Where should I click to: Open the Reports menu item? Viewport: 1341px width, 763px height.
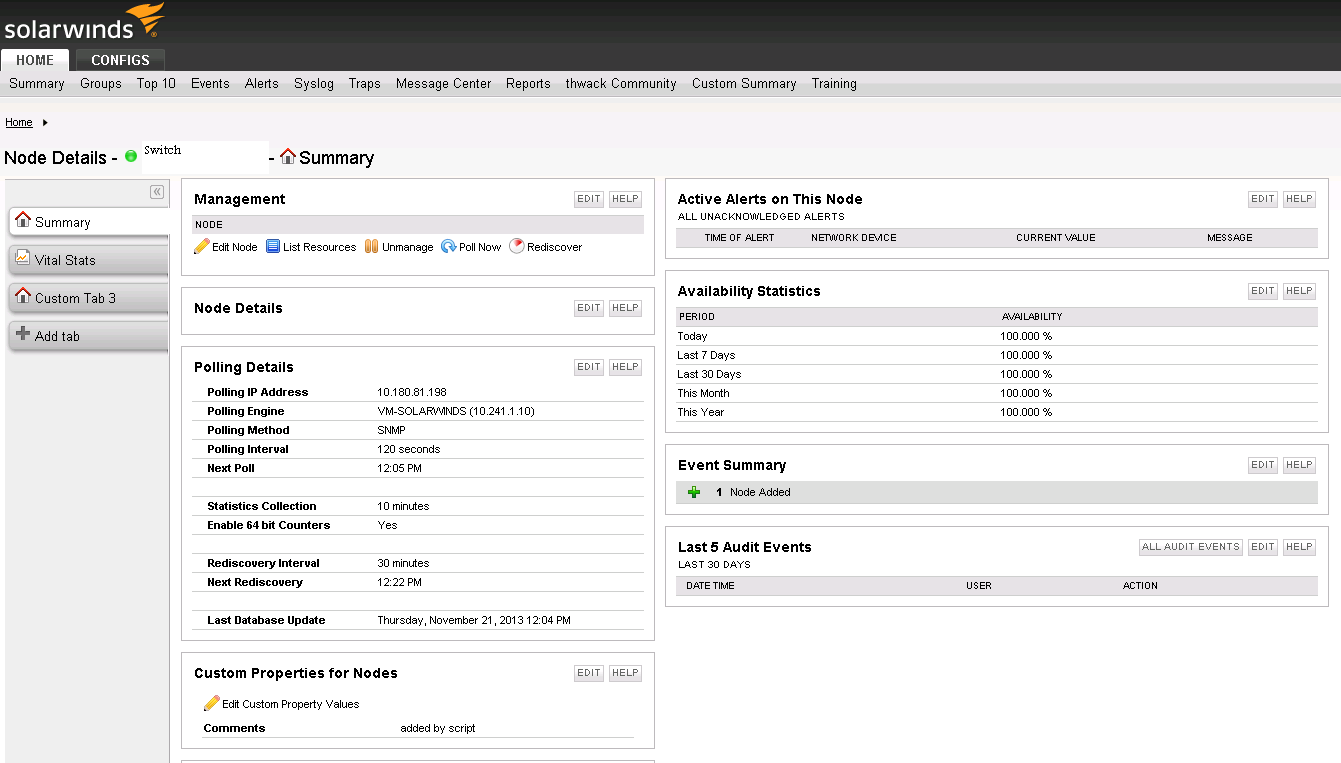[528, 84]
